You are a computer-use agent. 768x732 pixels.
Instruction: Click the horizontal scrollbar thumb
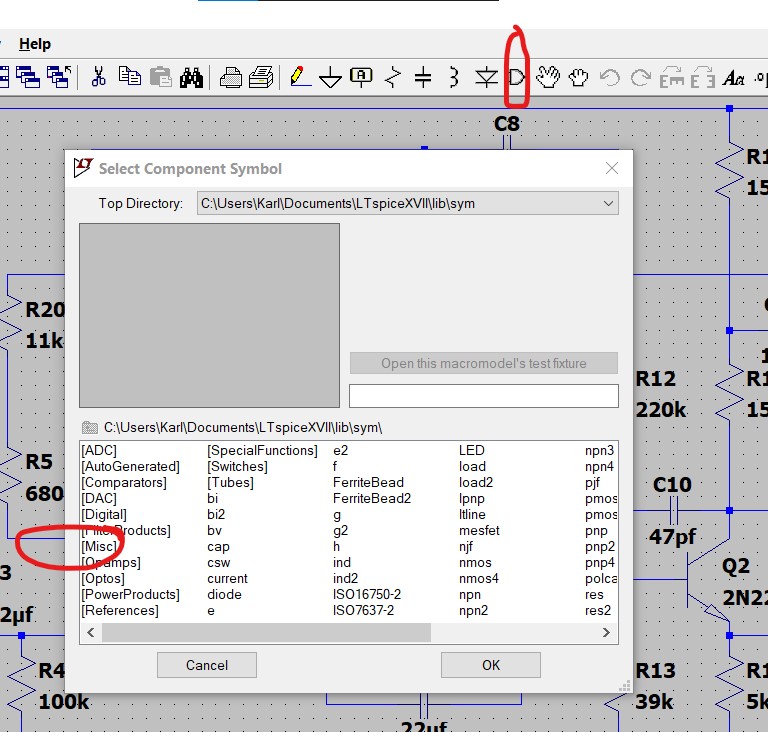266,633
